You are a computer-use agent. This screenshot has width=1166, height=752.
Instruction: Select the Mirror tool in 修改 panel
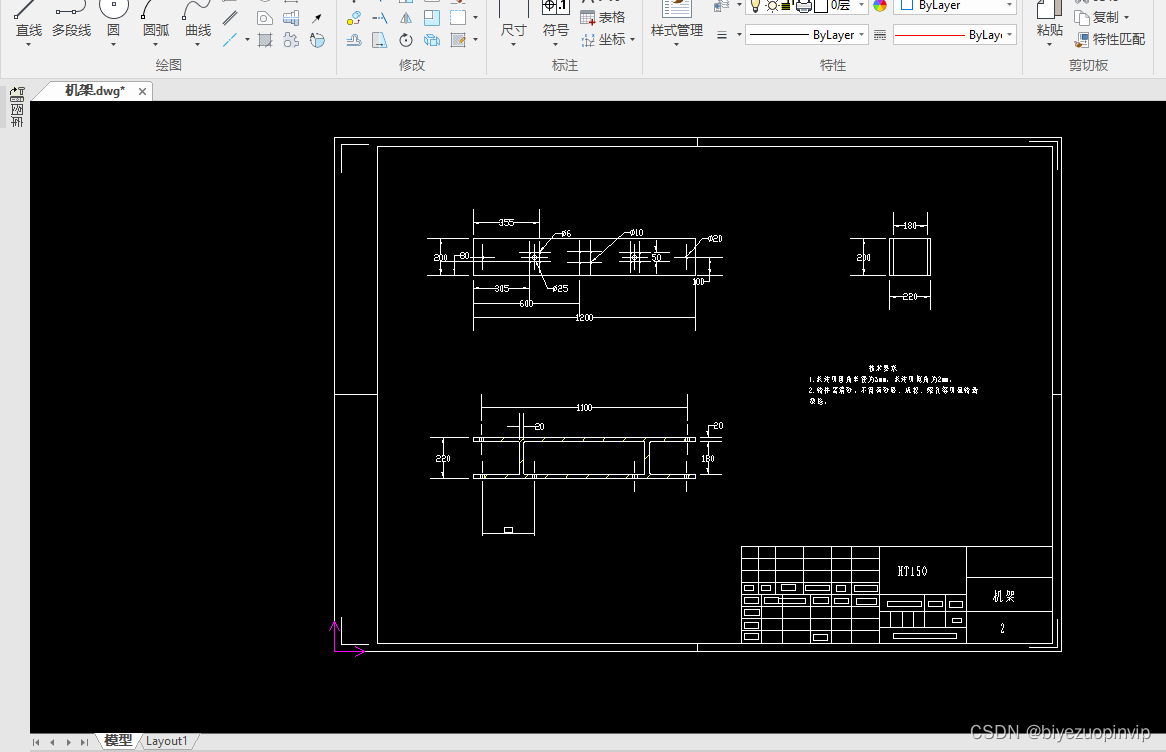[406, 17]
